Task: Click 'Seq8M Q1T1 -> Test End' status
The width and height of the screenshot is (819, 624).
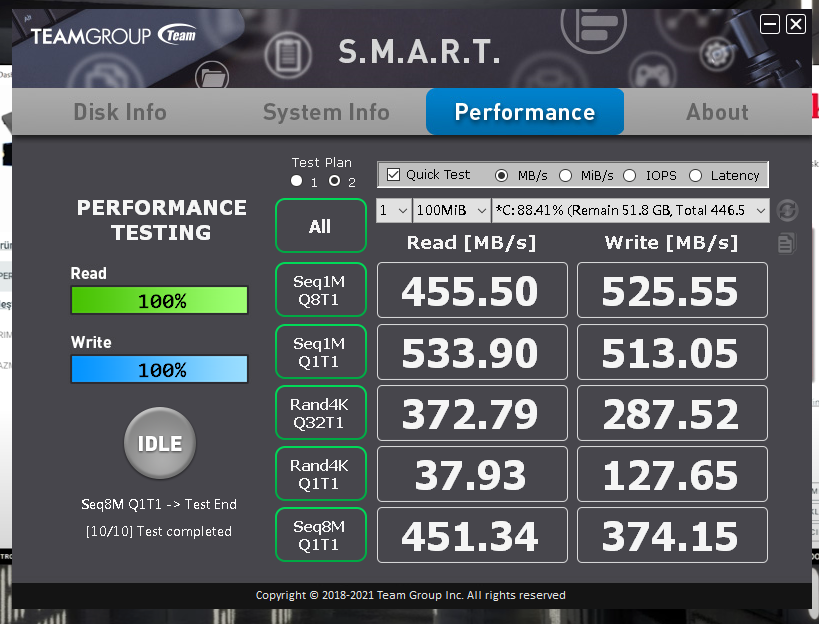Action: (159, 504)
